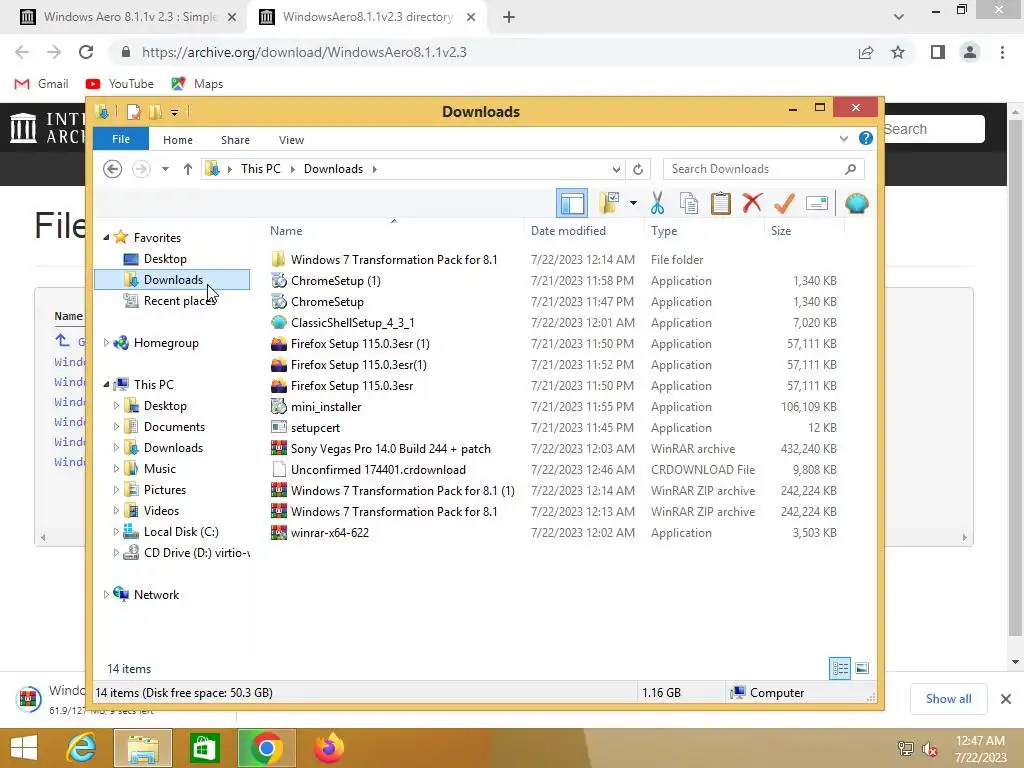Viewport: 1024px width, 768px height.
Task: Click This PC in the address bar
Action: pyautogui.click(x=260, y=169)
